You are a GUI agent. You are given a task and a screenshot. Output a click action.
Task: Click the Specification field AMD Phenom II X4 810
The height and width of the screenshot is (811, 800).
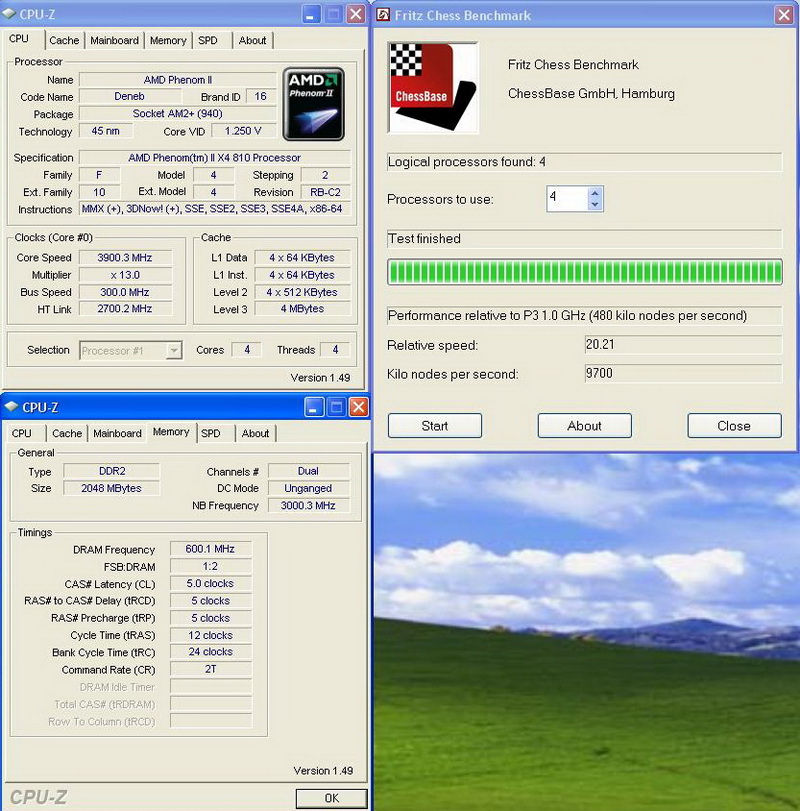[x=215, y=158]
